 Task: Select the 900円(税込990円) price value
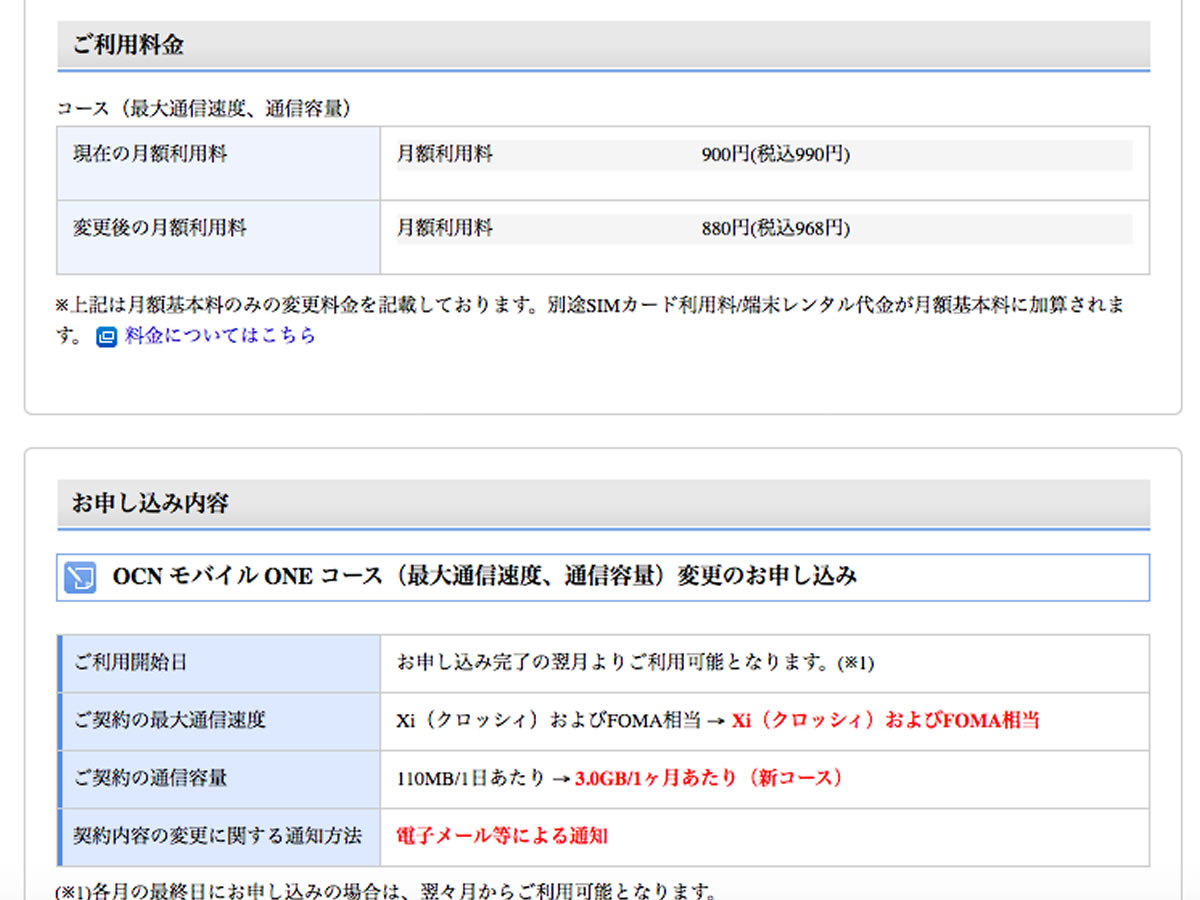[776, 155]
